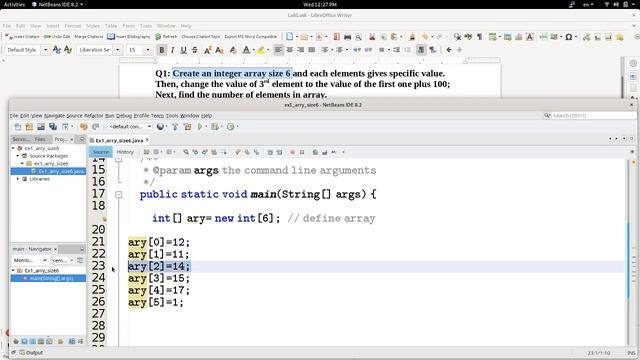This screenshot has width=640, height=360.
Task: Click the Debug Project icon in NetBeans
Action: [215, 127]
